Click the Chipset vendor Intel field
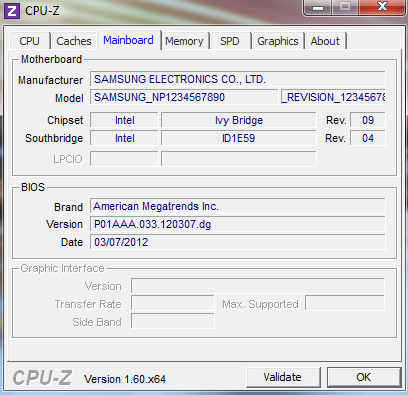Screen dimensions: 408x395 pos(124,120)
